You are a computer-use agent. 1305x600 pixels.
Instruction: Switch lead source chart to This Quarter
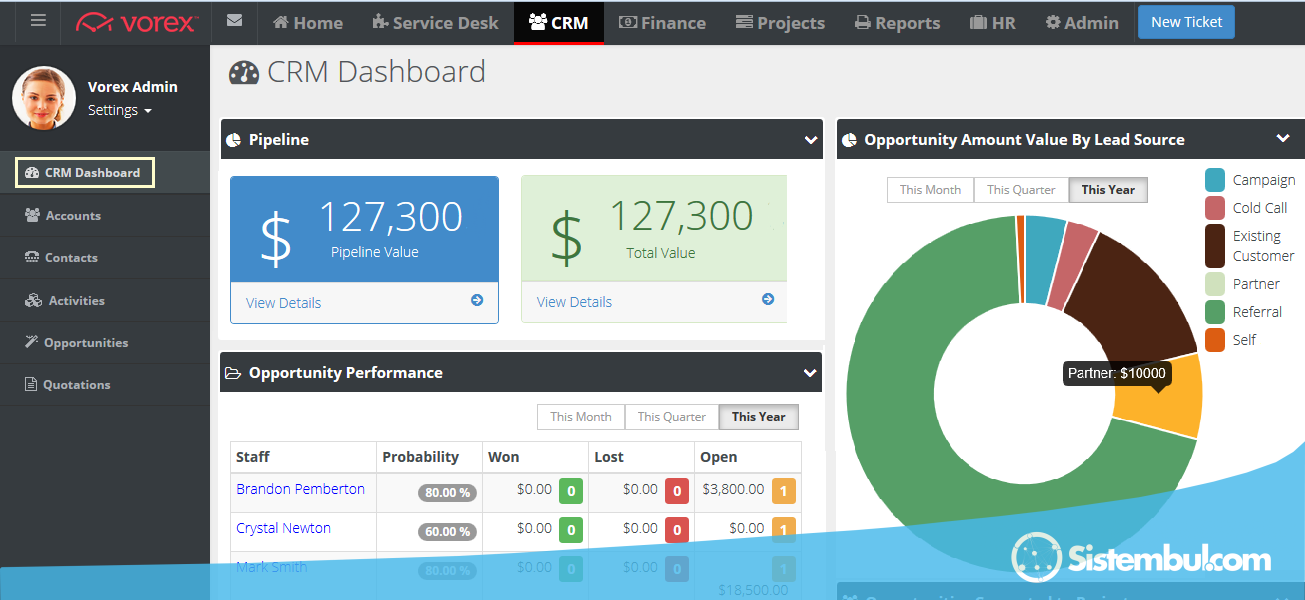(x=1020, y=190)
